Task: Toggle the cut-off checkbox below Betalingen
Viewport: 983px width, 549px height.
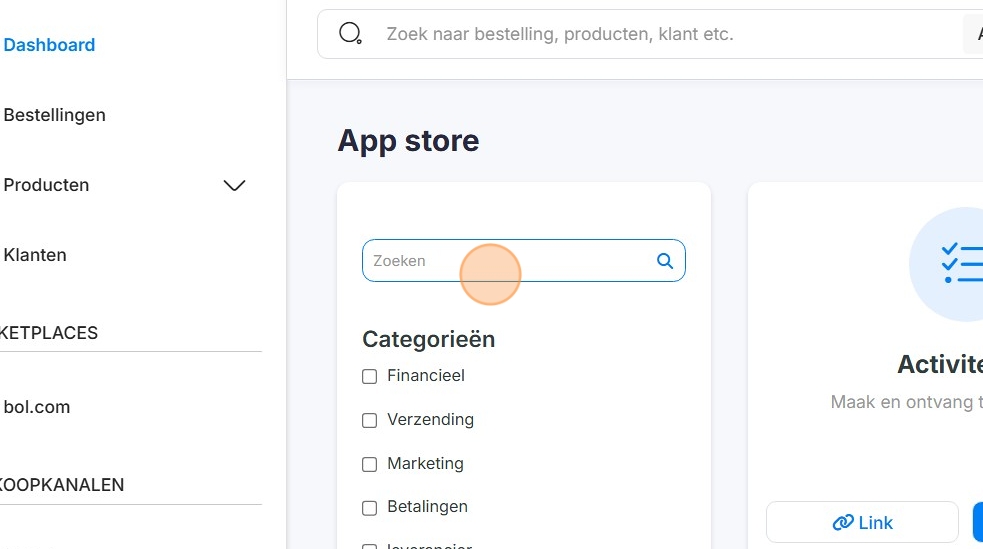Action: [369, 546]
